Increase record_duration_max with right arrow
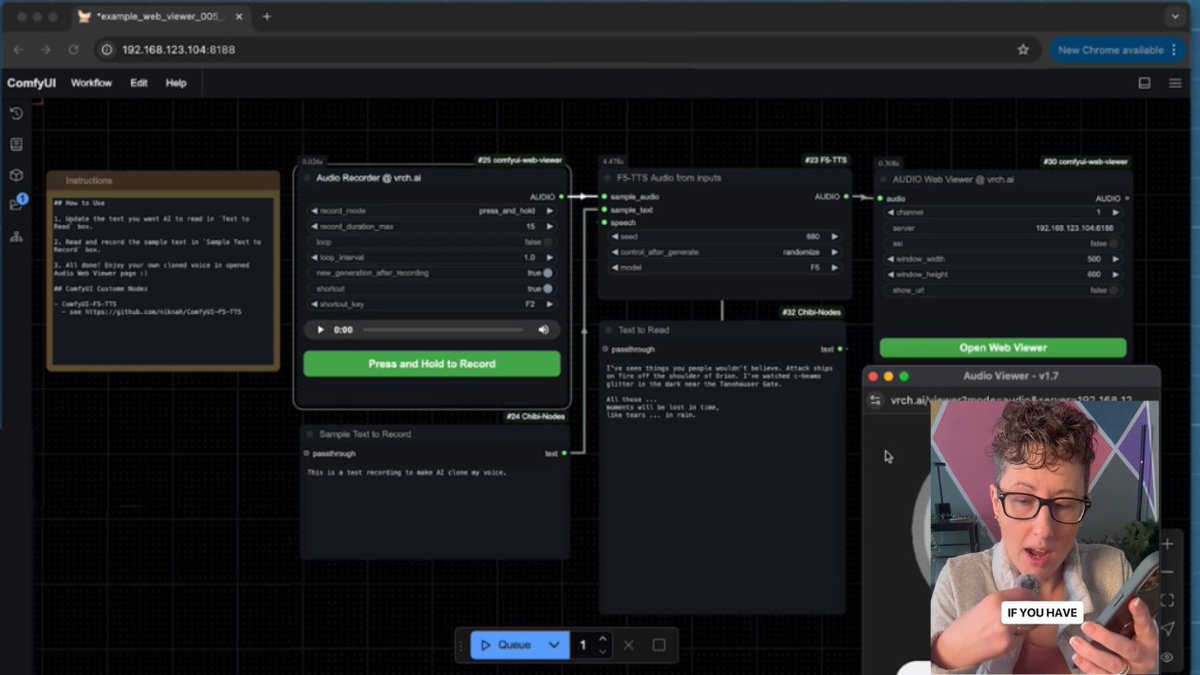1200x675 pixels. (549, 227)
